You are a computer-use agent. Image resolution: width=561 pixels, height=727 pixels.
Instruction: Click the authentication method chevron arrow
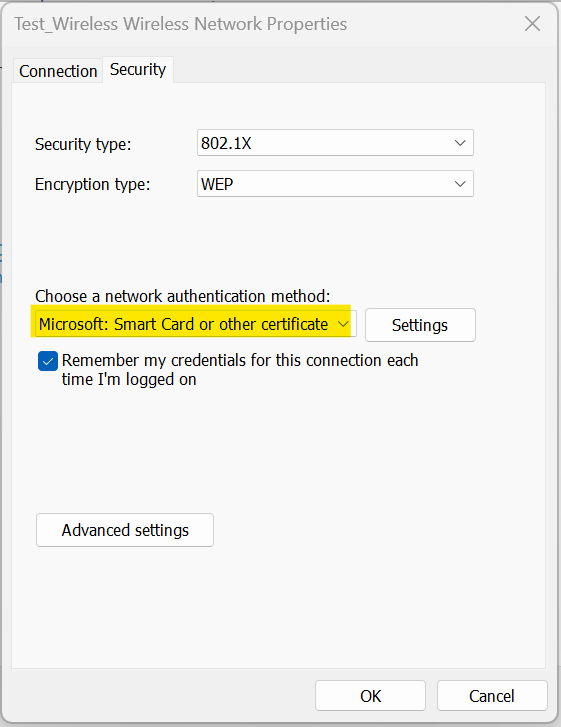click(343, 324)
